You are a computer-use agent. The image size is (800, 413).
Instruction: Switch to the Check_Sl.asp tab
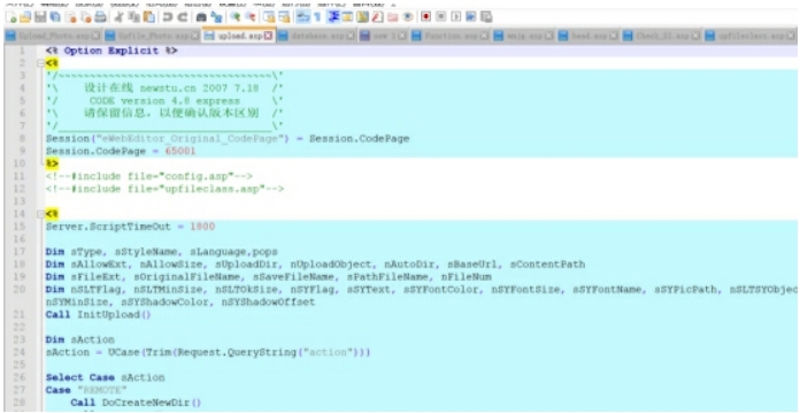coord(662,36)
